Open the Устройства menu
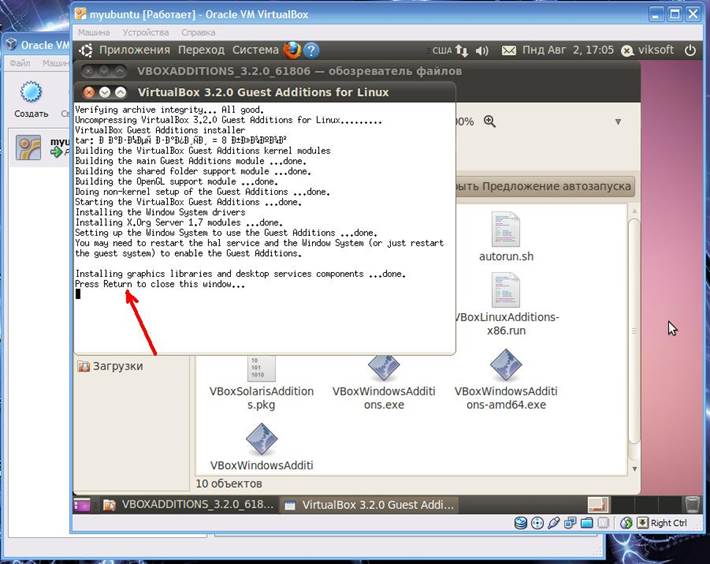 point(145,33)
